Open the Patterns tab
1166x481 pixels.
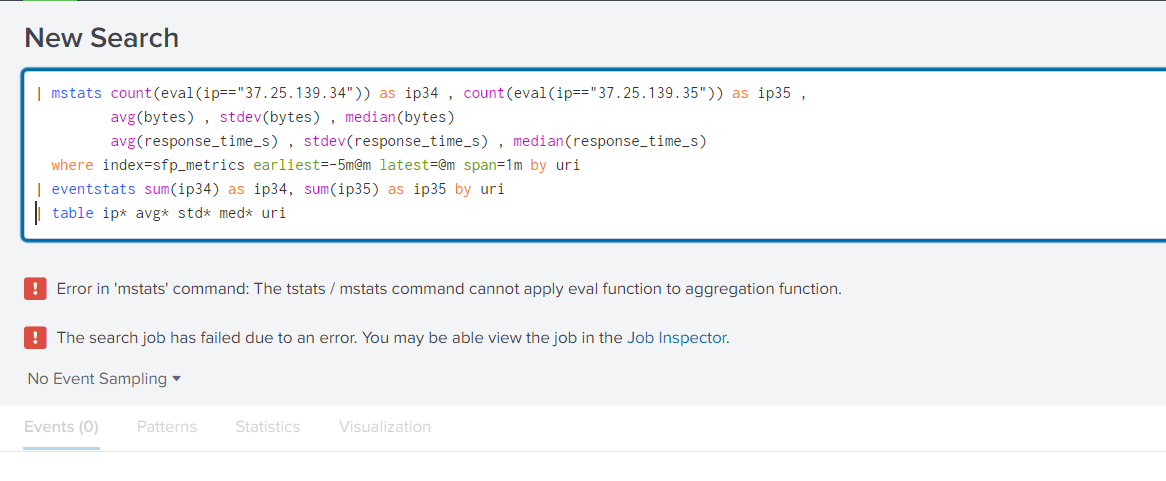pos(167,427)
